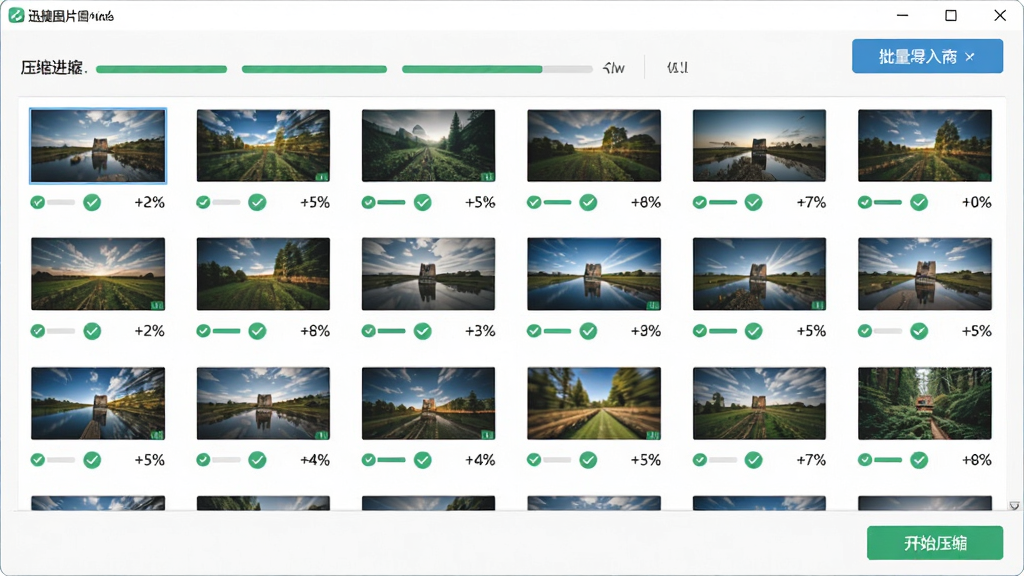Click large check under top row's fourth thumbnail
Screen dimensions: 1024x576
pyautogui.click(x=588, y=202)
